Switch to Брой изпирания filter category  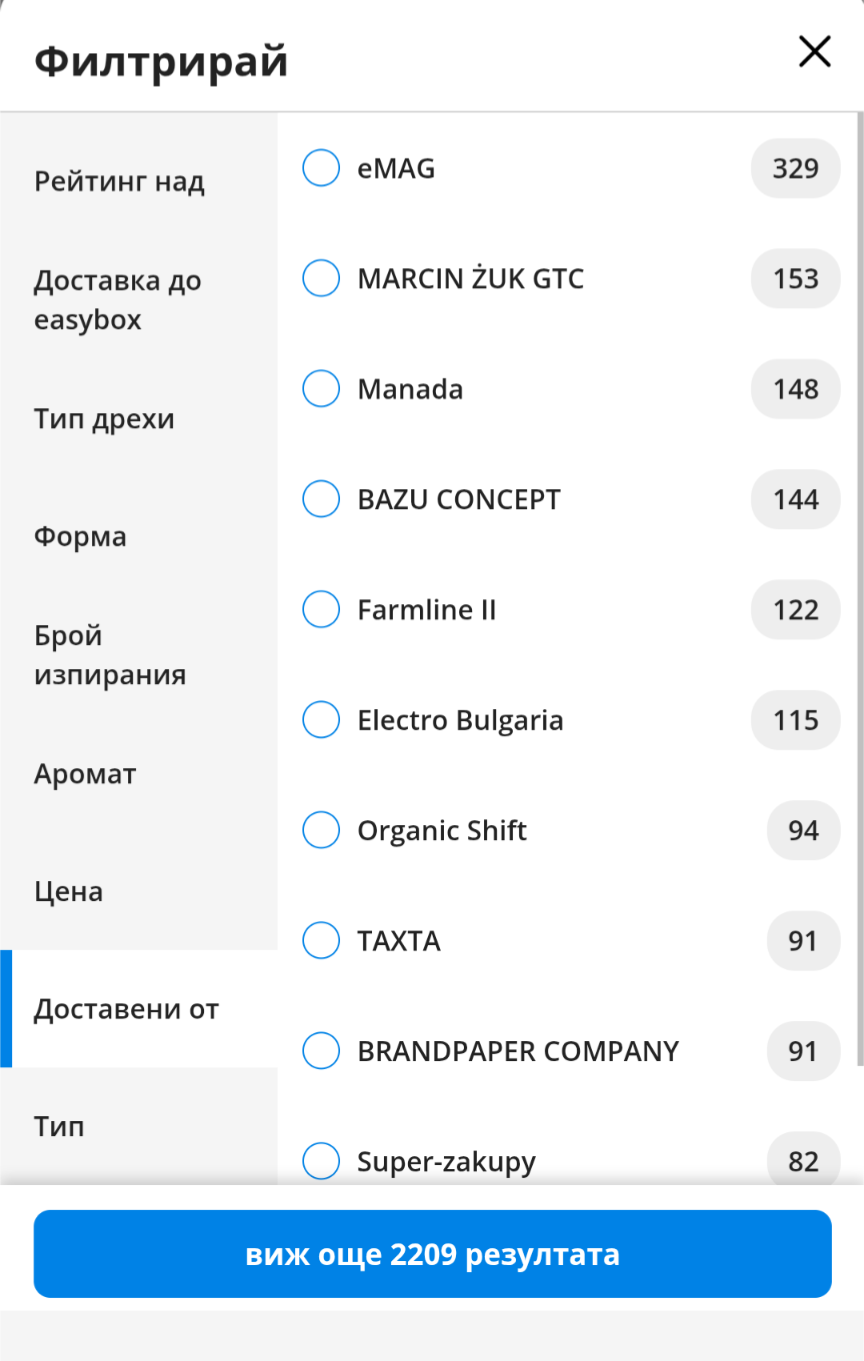[x=109, y=655]
